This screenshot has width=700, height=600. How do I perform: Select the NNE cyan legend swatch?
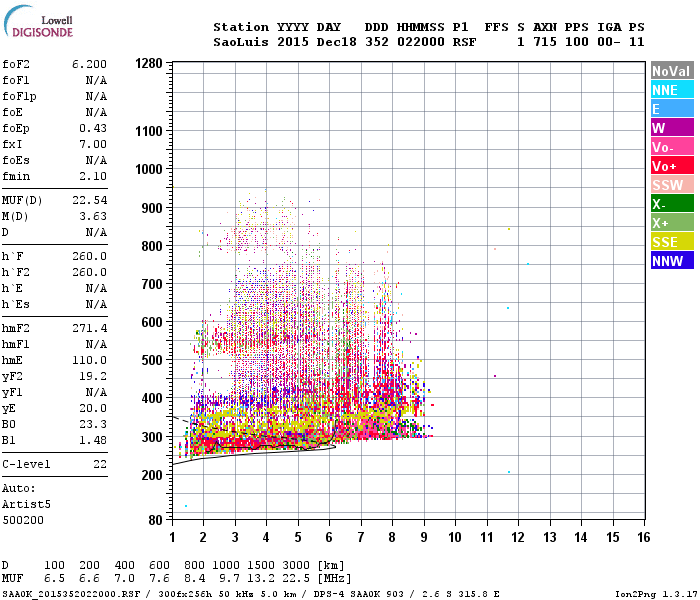(672, 90)
